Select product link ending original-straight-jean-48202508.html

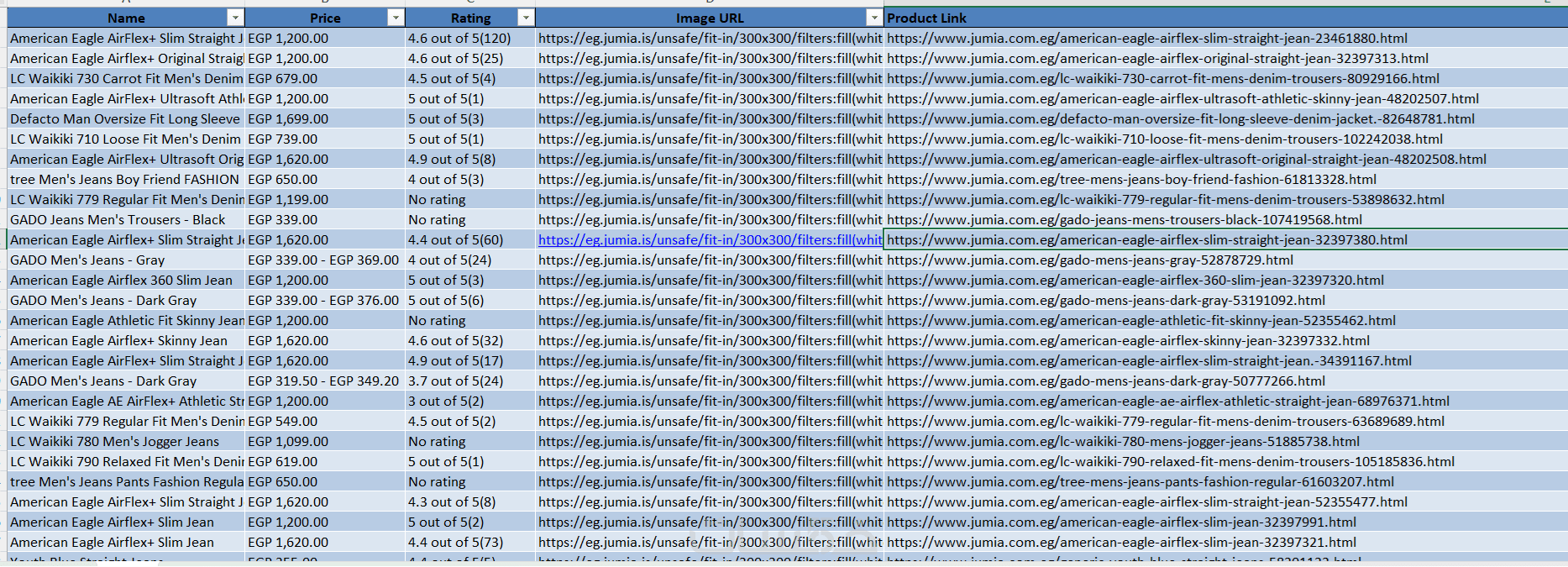1225,159
